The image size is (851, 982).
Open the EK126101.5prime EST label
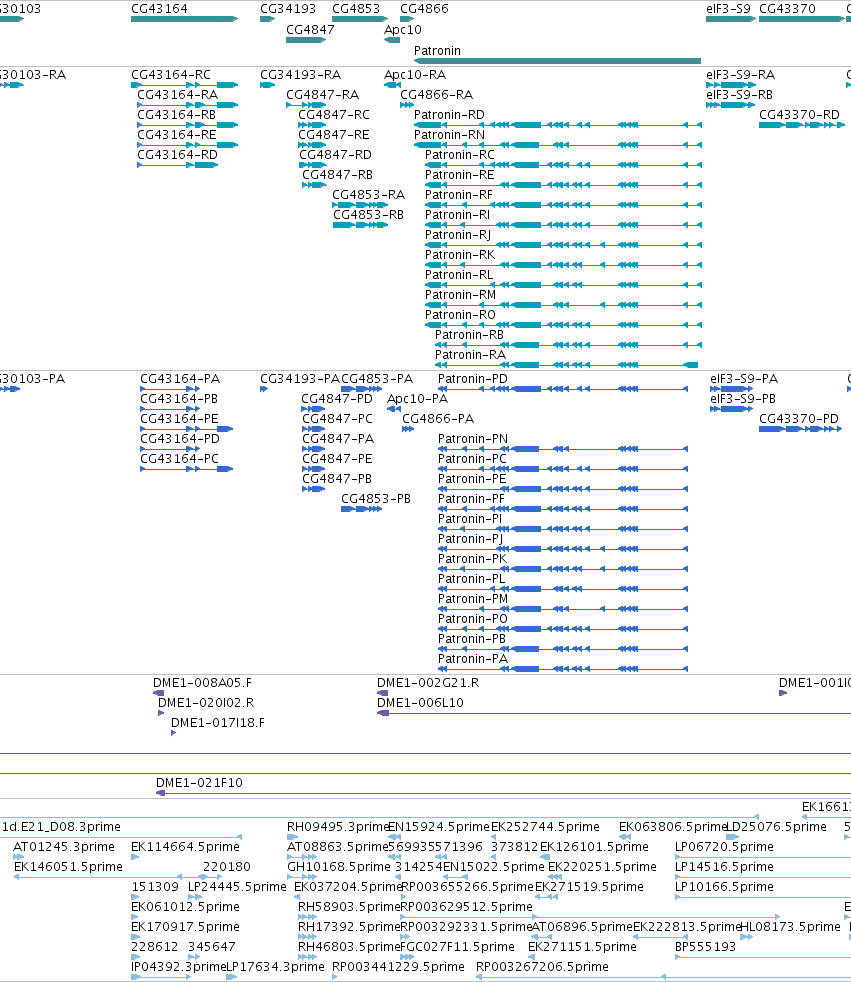(594, 847)
